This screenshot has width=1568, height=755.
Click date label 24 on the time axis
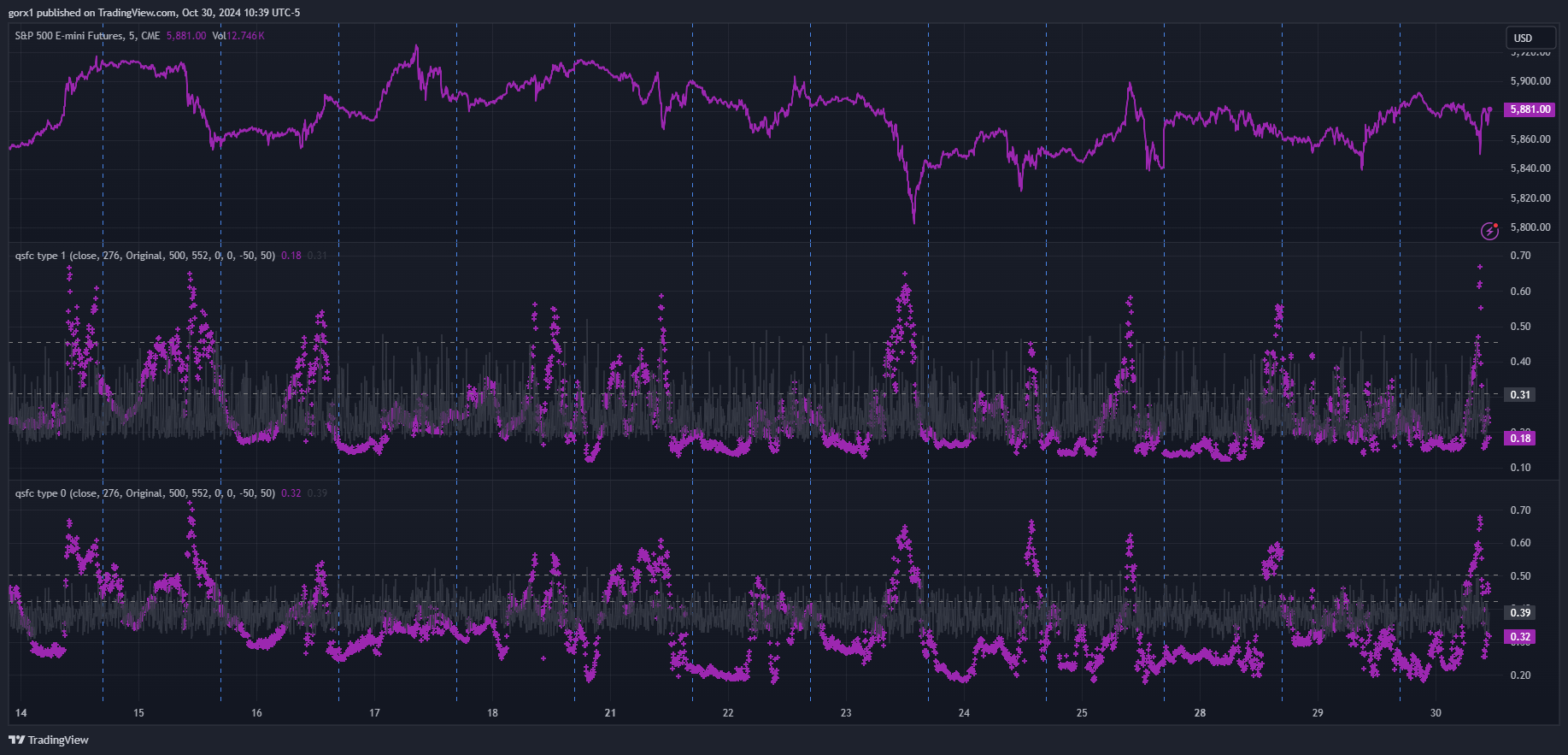(x=964, y=713)
